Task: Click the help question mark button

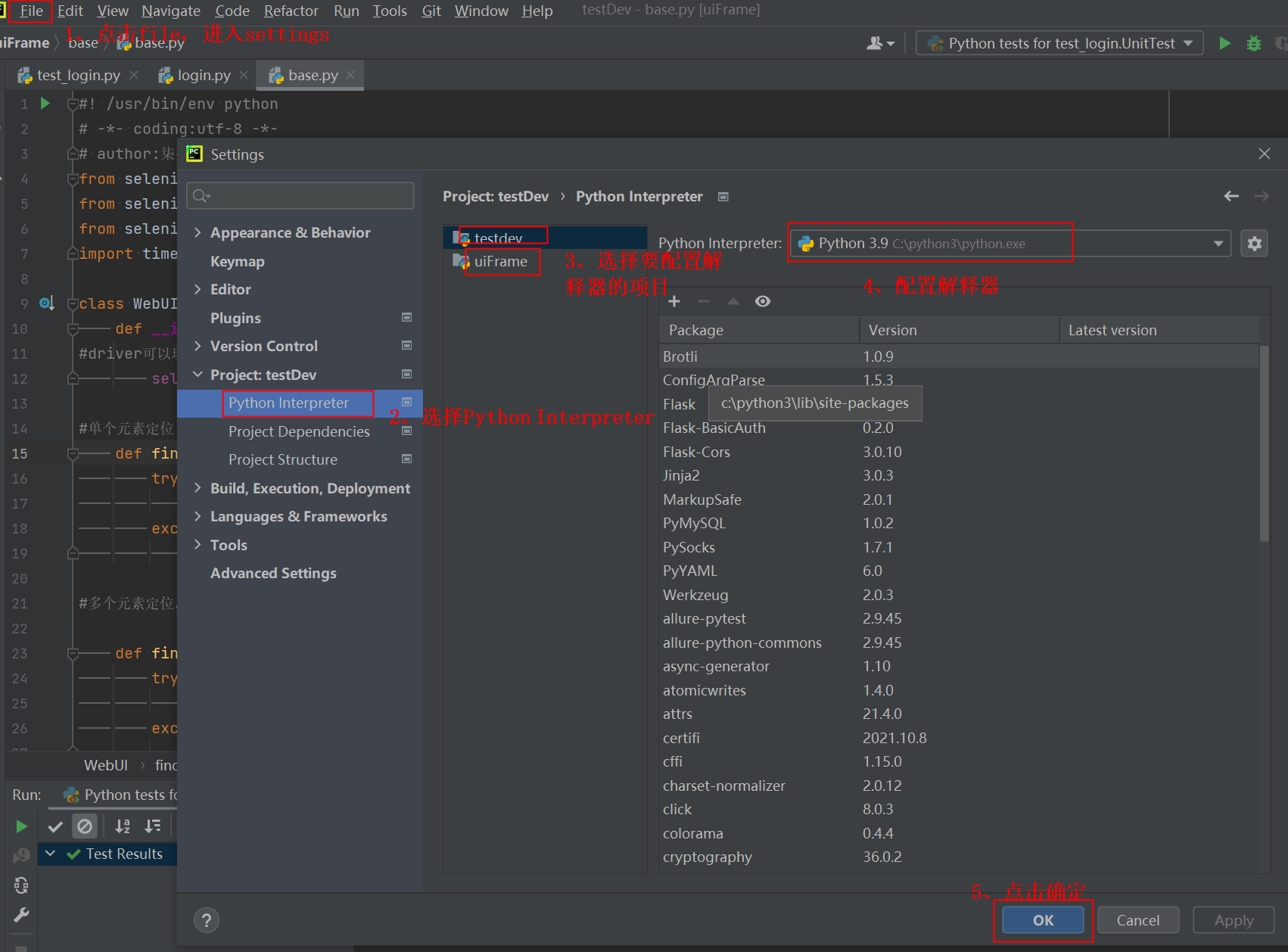Action: click(207, 920)
